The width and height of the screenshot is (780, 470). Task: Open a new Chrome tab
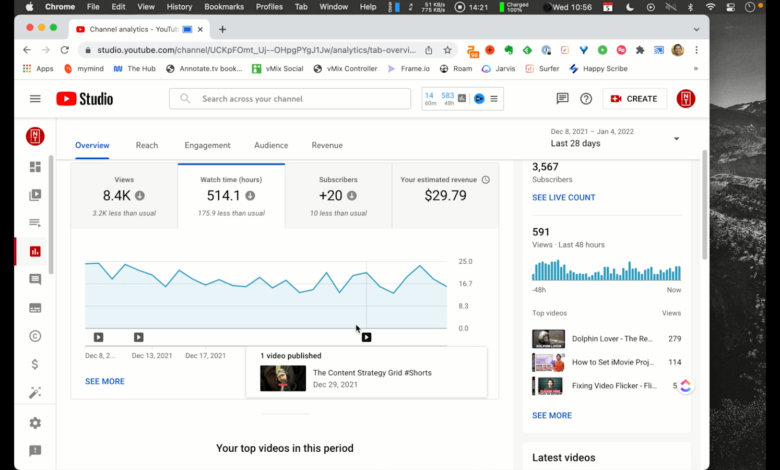(222, 29)
